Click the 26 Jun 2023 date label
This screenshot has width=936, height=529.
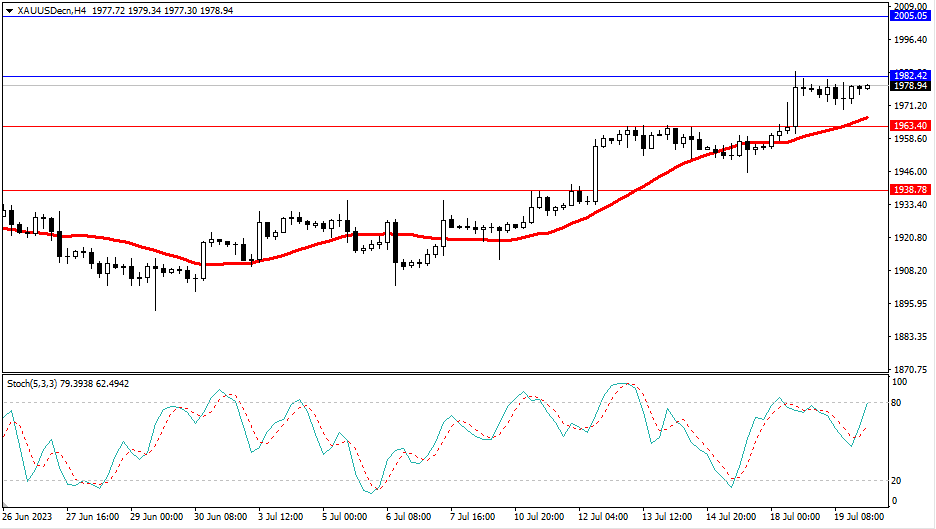(x=26, y=518)
